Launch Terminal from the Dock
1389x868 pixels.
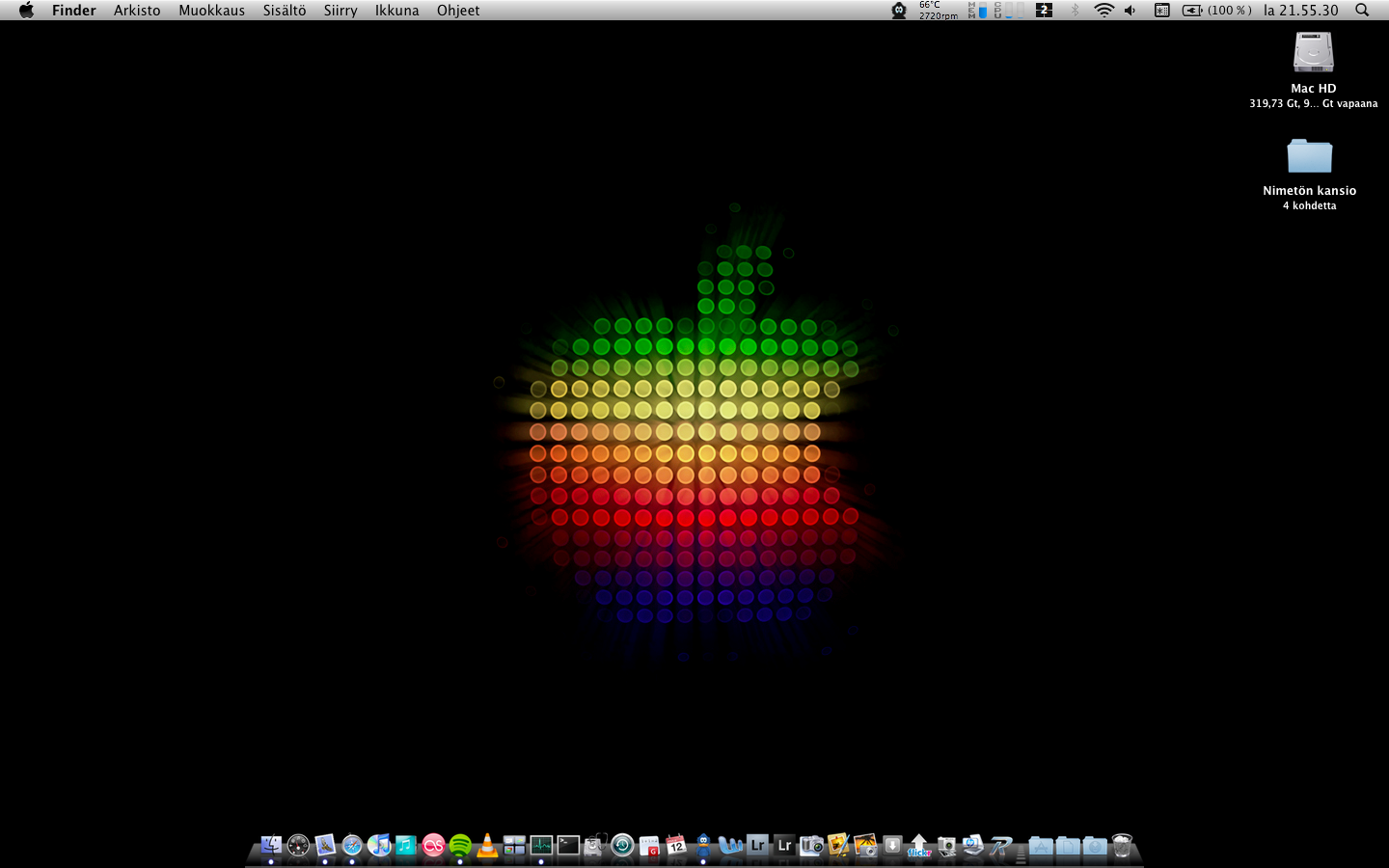tap(568, 846)
